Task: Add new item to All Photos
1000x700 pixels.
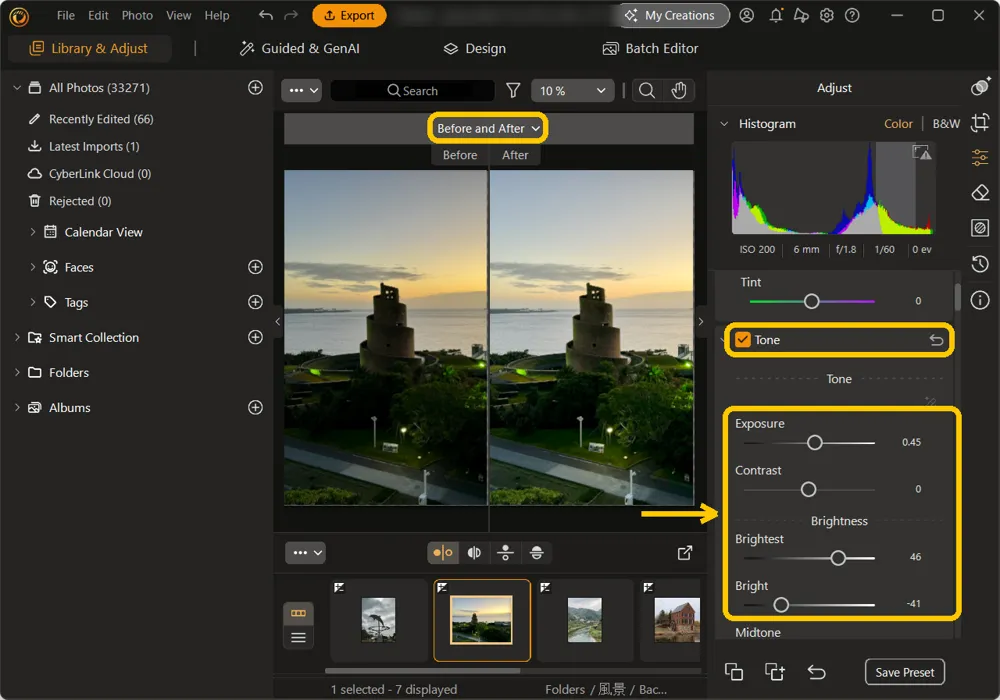Action: click(x=255, y=87)
